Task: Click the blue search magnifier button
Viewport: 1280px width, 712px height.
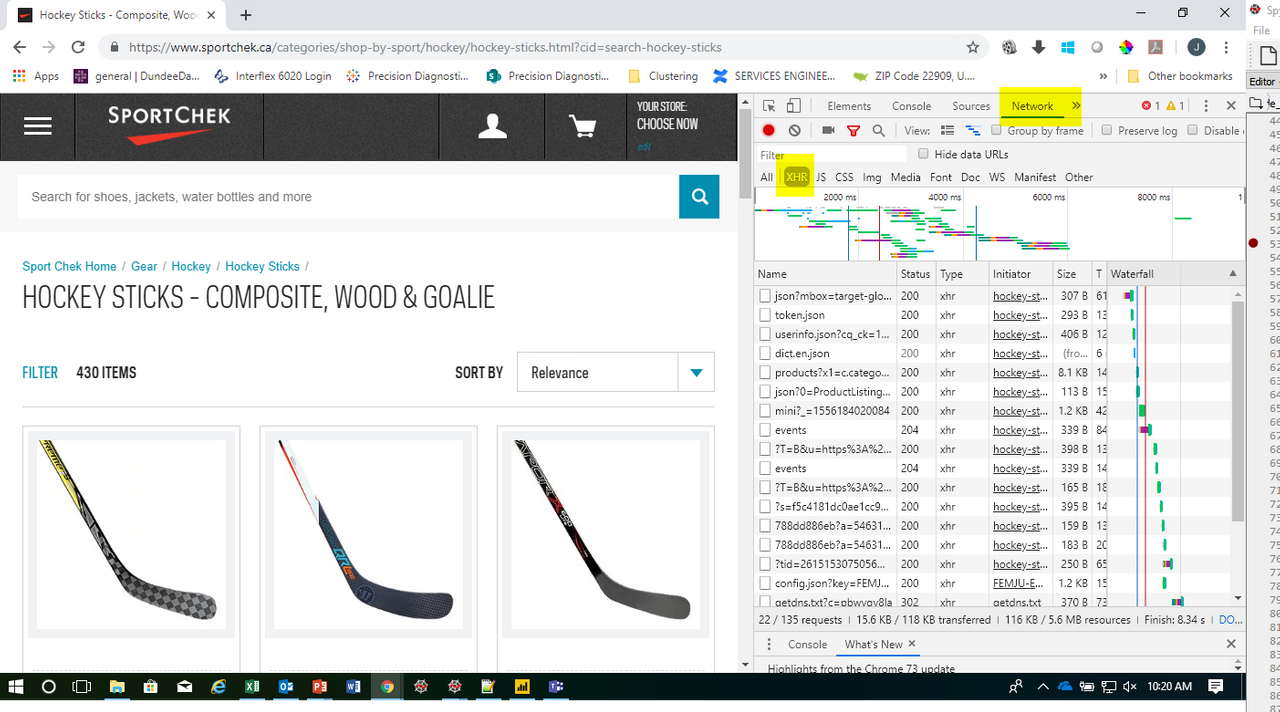Action: point(699,196)
